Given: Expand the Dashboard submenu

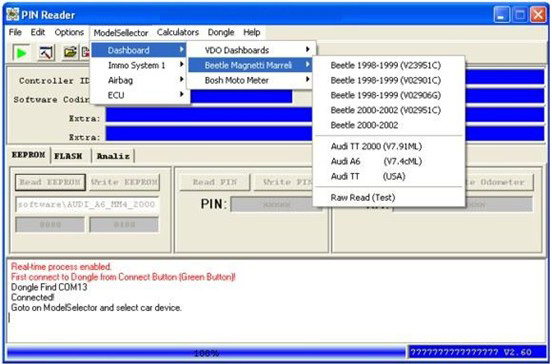Looking at the screenshot, I should click(139, 50).
